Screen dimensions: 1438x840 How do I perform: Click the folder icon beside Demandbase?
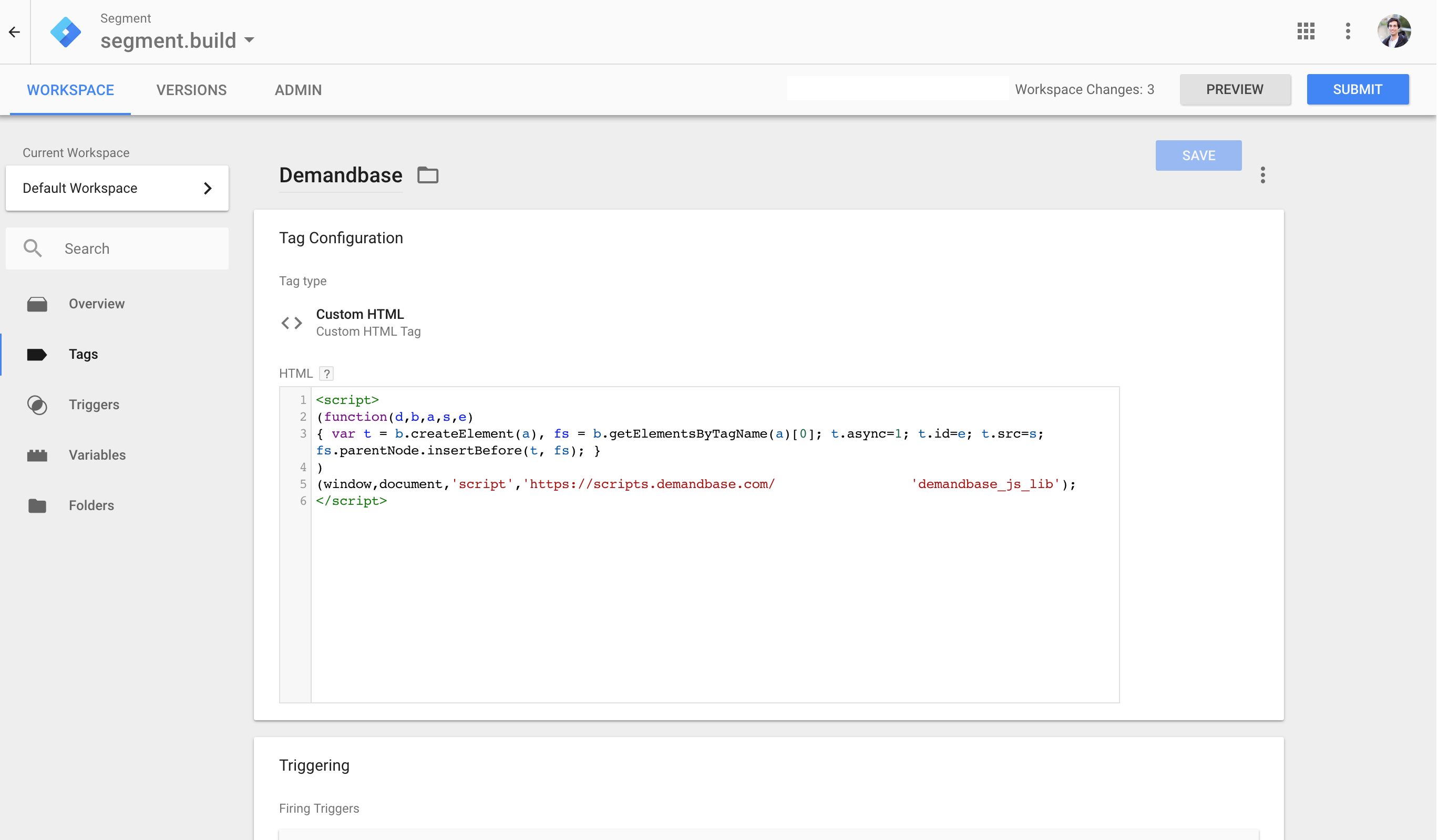click(428, 175)
